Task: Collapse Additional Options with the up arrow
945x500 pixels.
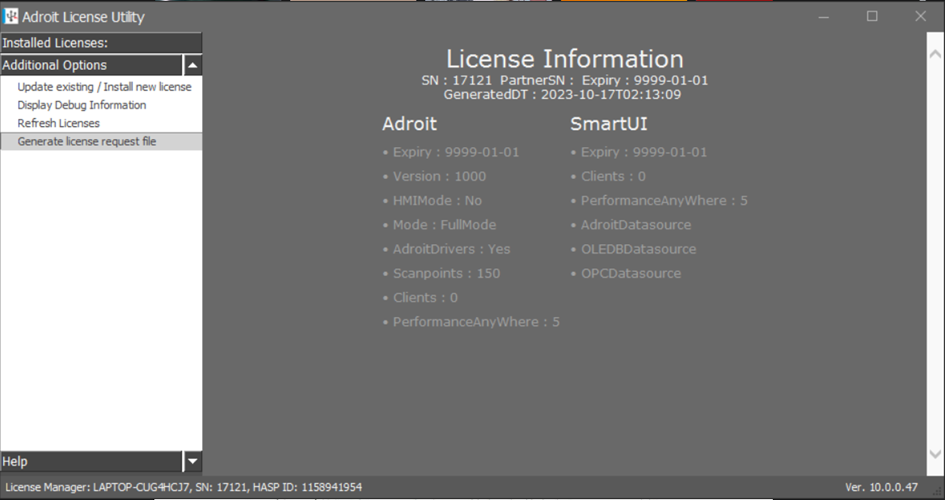Action: coord(192,65)
